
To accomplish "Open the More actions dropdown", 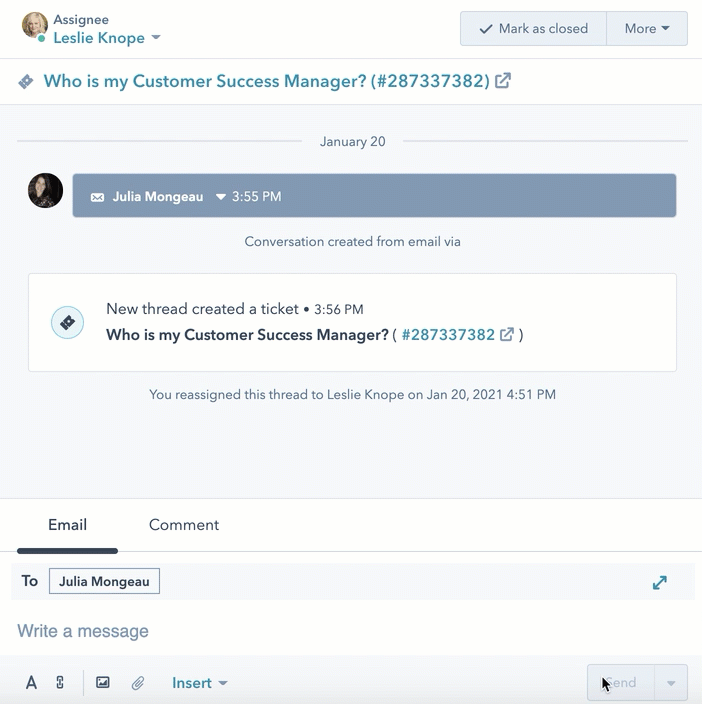I will coord(646,29).
